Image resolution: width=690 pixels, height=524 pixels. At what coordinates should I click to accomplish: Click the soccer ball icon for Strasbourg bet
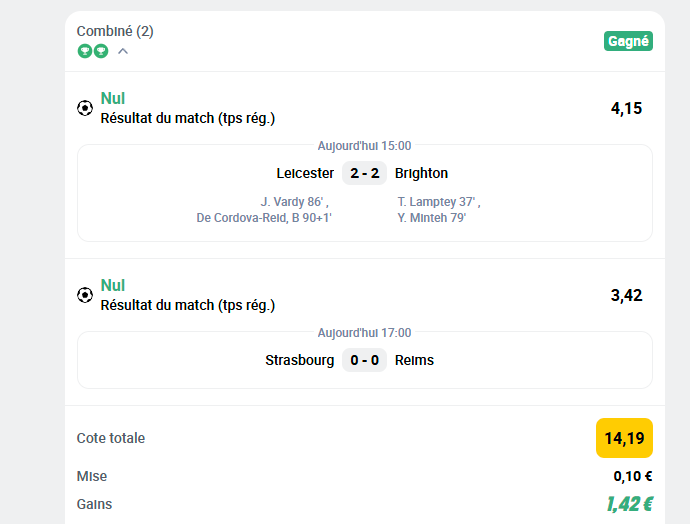85,295
